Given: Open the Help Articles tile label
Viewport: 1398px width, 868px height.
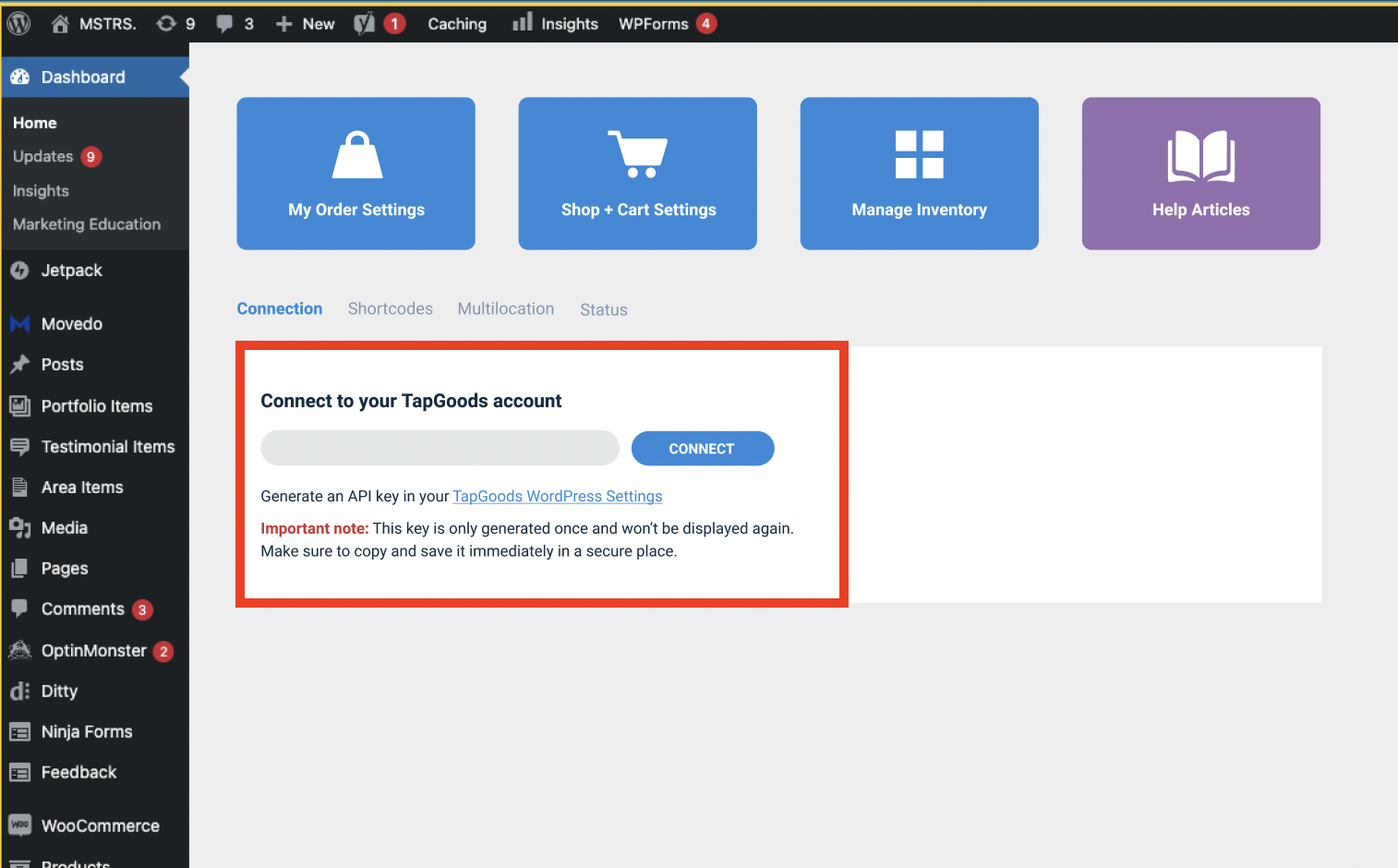Looking at the screenshot, I should click(x=1201, y=210).
